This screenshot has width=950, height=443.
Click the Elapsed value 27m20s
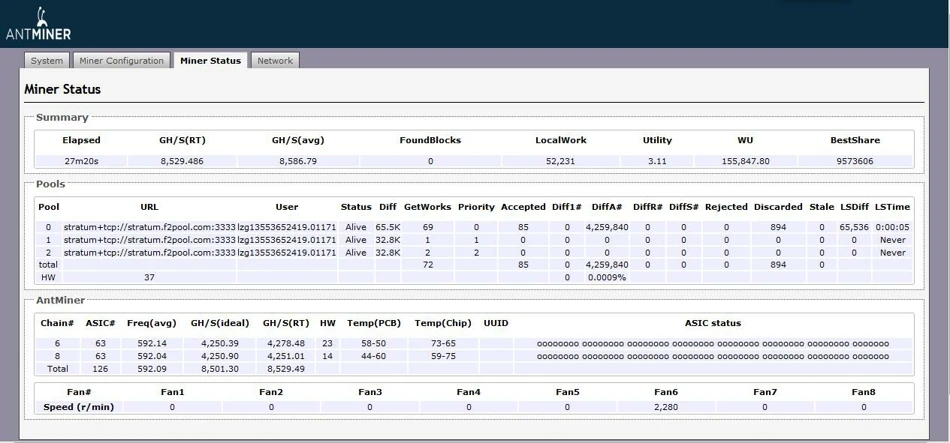point(81,161)
